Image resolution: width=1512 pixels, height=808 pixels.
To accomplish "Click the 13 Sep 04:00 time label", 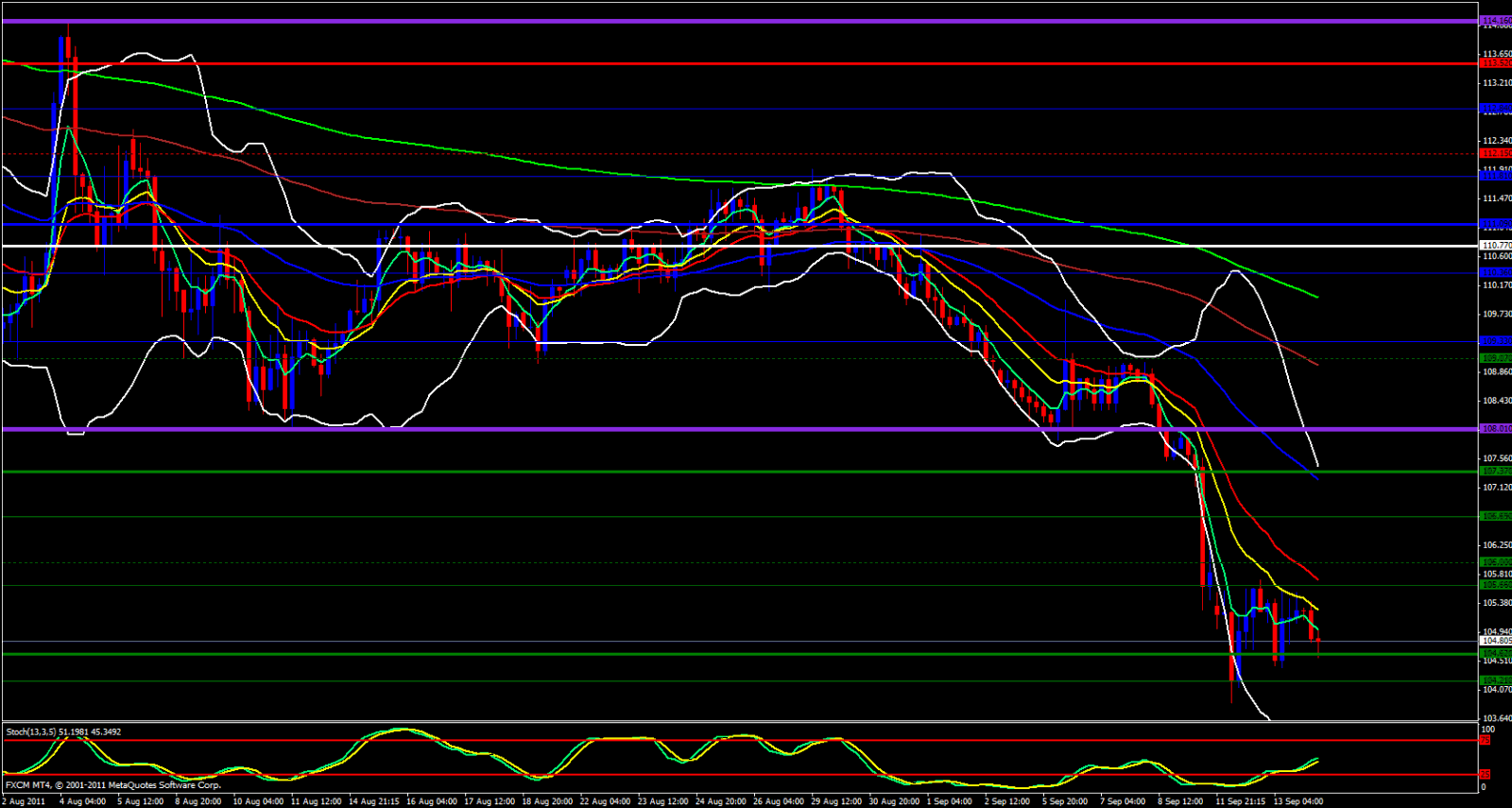I will click(1297, 801).
